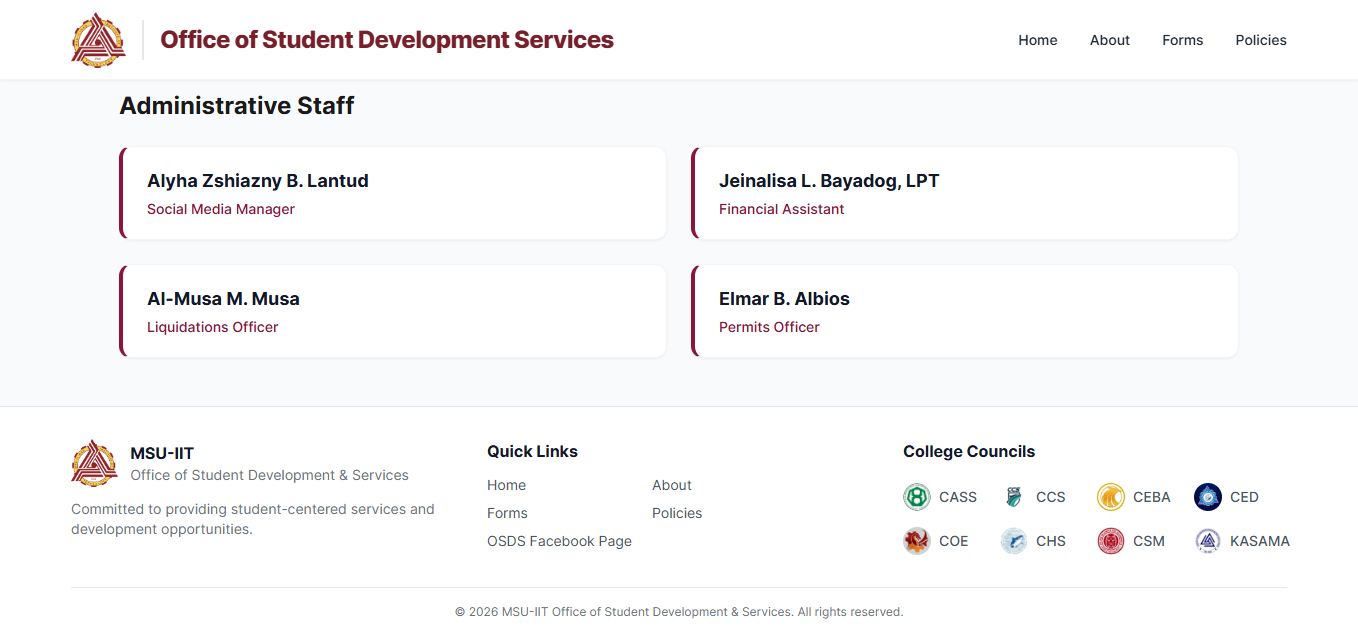Follow the About link under Quick Links
The height and width of the screenshot is (636, 1358).
tap(671, 485)
